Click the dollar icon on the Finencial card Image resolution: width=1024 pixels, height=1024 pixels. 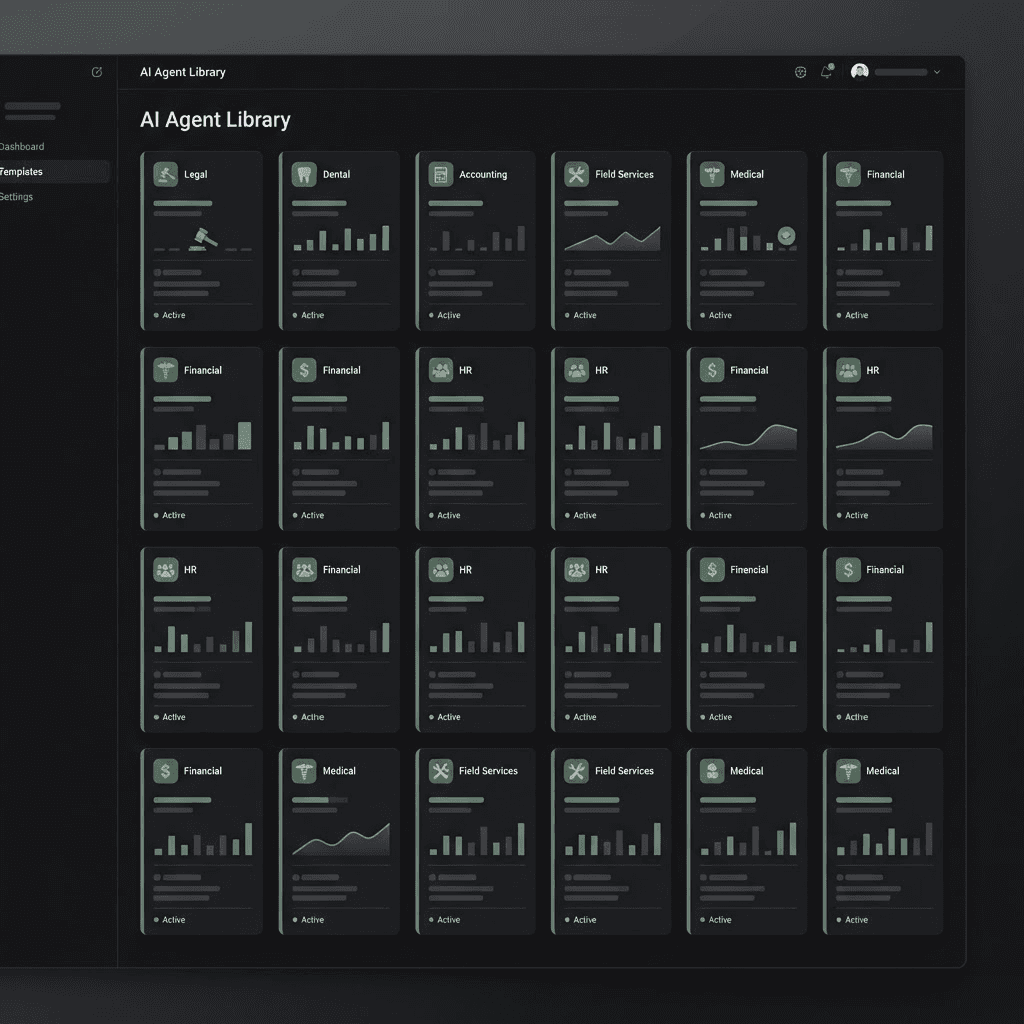(712, 569)
